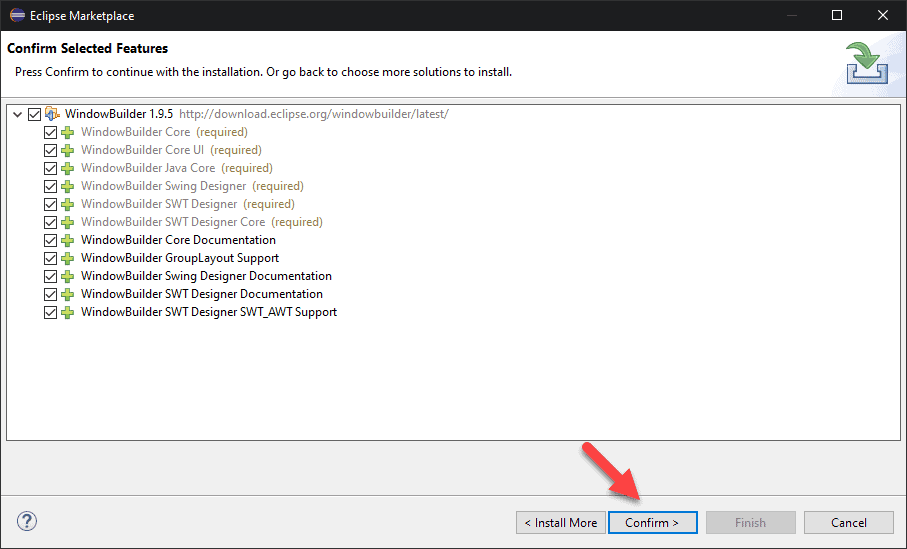The height and width of the screenshot is (549, 907).
Task: Select WindowBuilder SWT Designer Documentation row
Action: click(202, 293)
